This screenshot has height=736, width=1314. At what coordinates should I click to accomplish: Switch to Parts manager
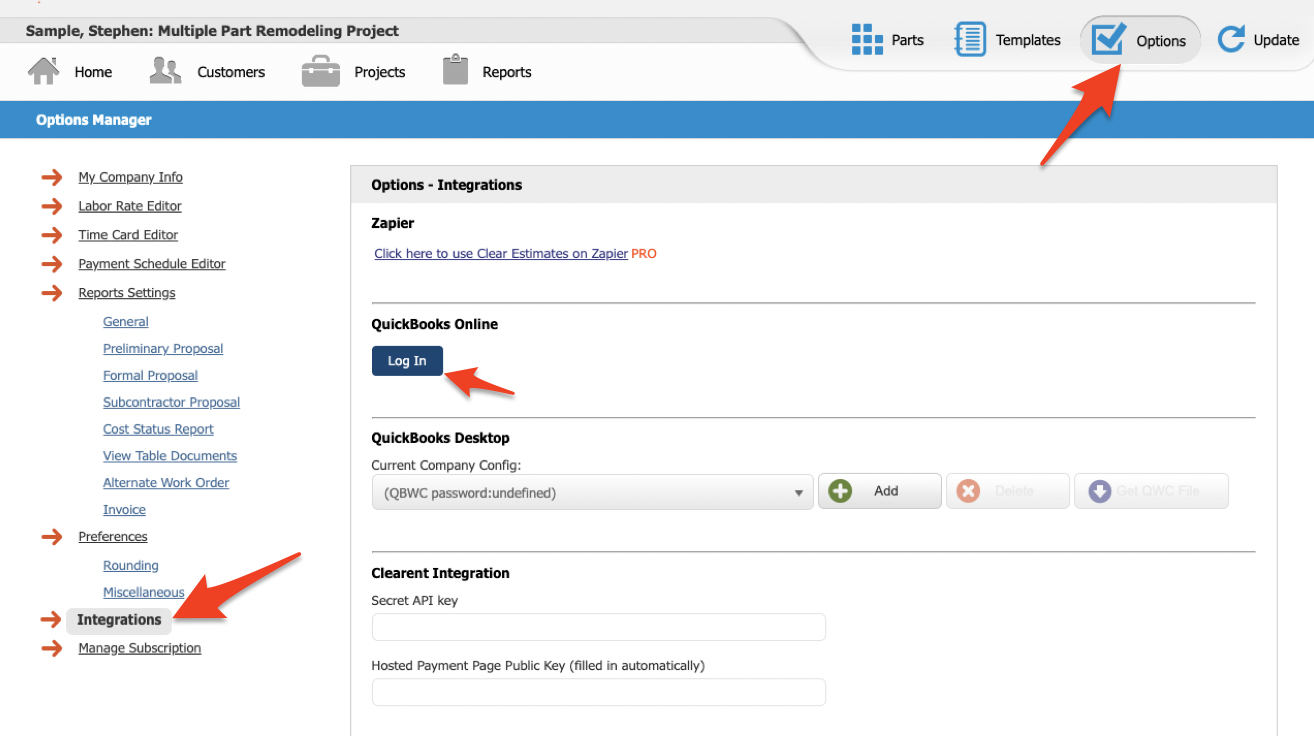tap(908, 41)
